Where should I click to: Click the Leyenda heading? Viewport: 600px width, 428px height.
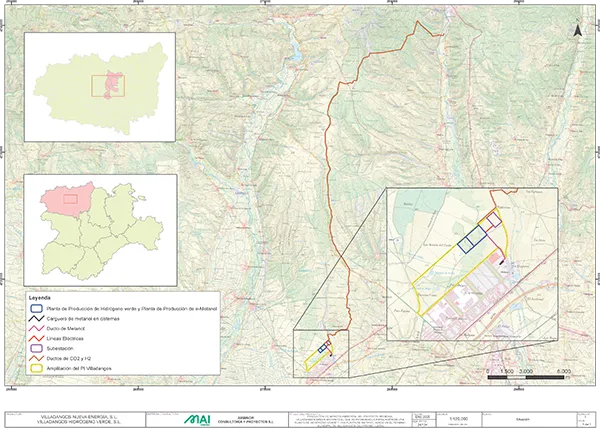pyautogui.click(x=41, y=298)
